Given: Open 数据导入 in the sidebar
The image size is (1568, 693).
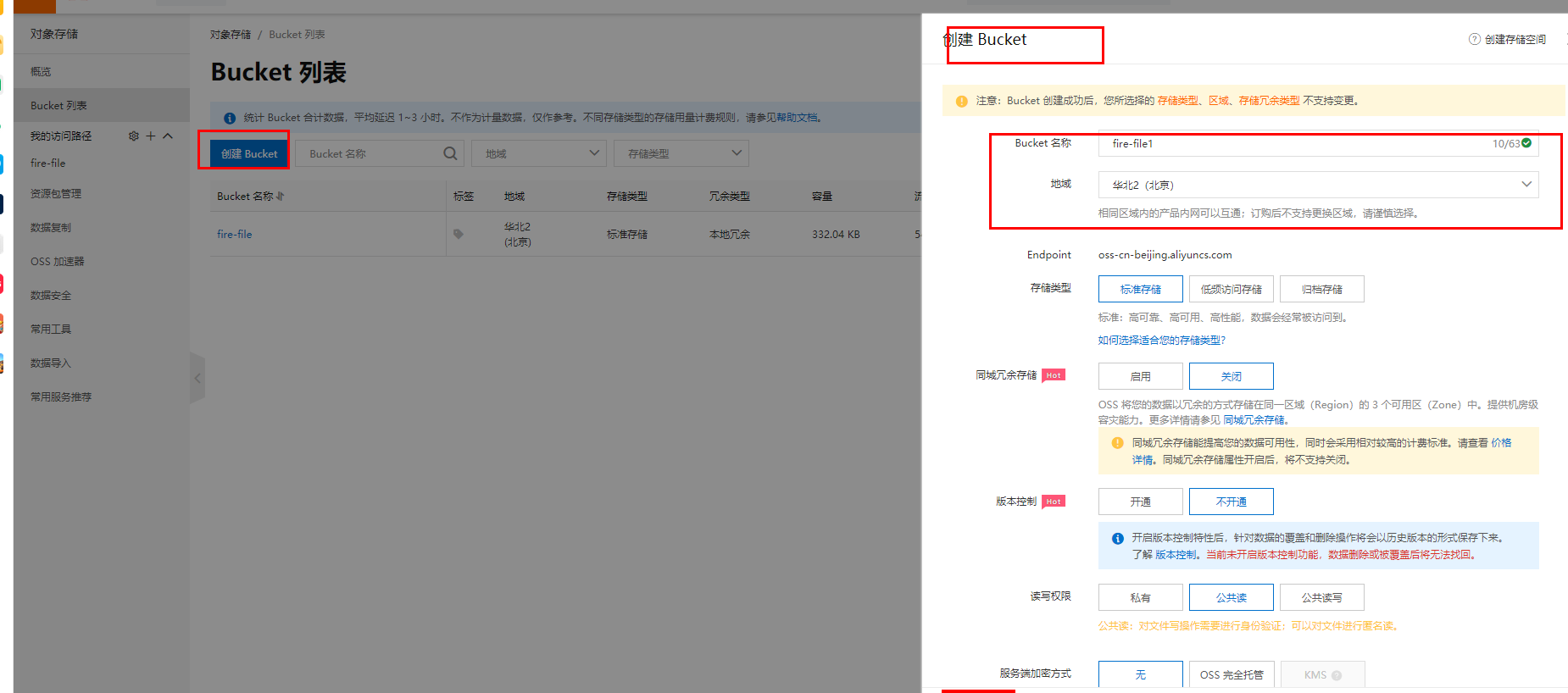Looking at the screenshot, I should 51,363.
